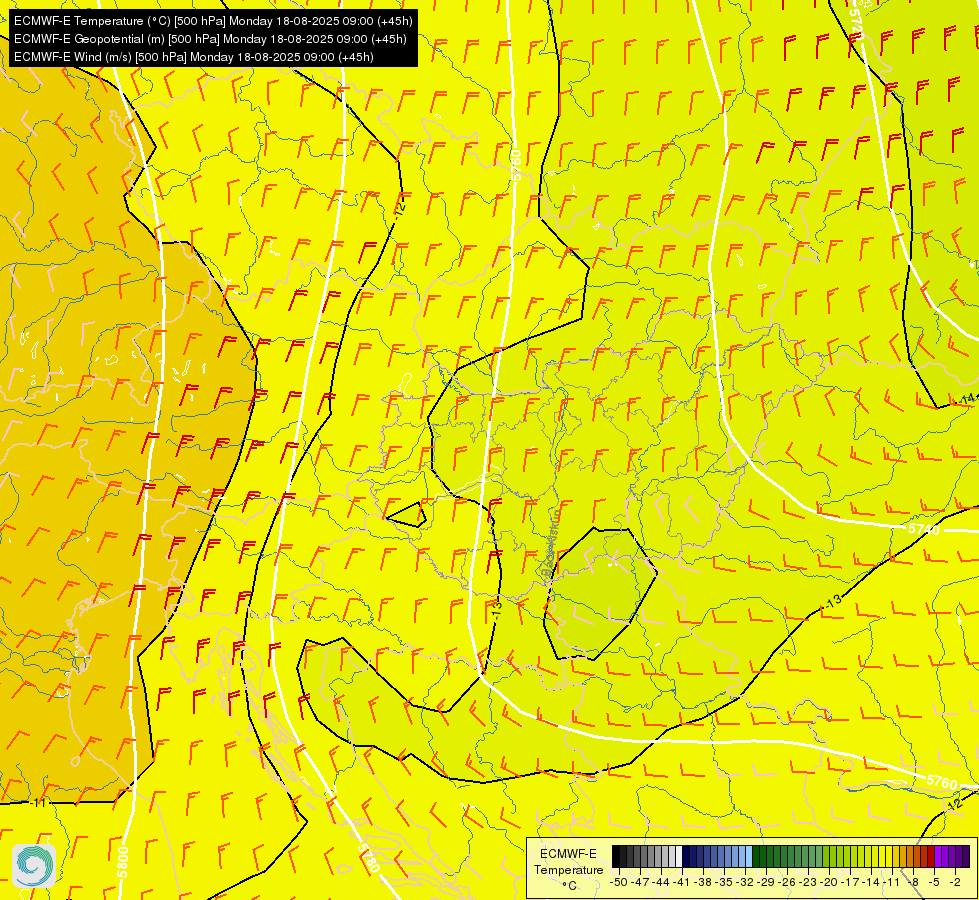
Task: Click the -41 value on the legend scale
Action: pyautogui.click(x=682, y=882)
